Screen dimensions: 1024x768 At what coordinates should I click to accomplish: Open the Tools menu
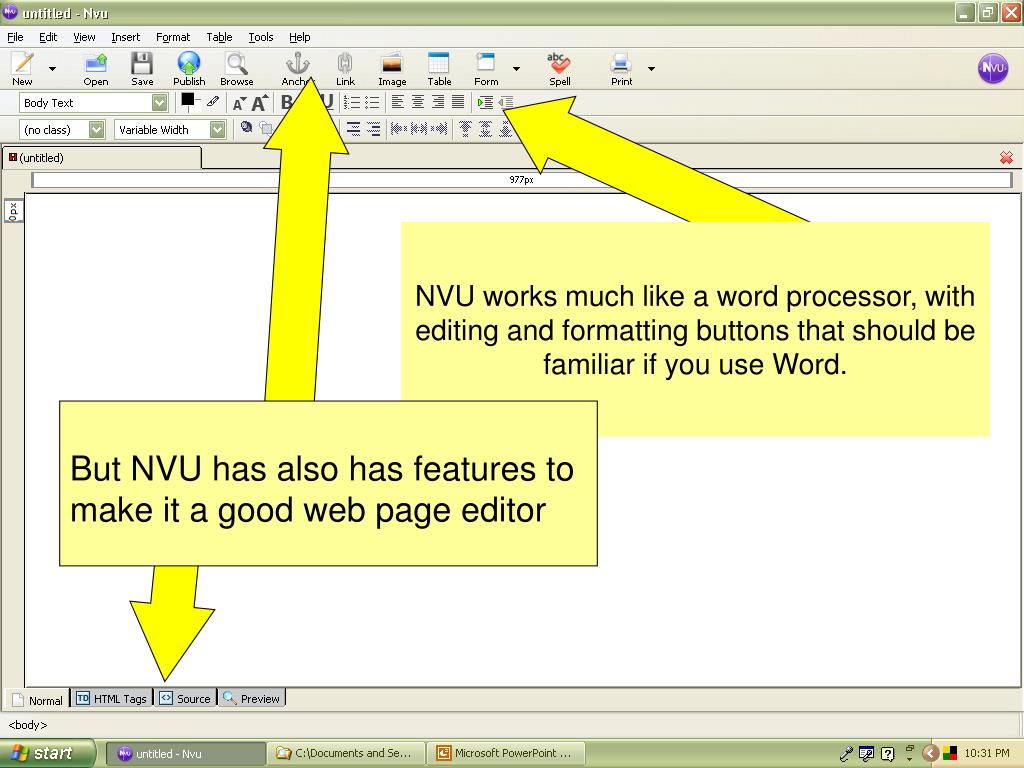tap(261, 37)
